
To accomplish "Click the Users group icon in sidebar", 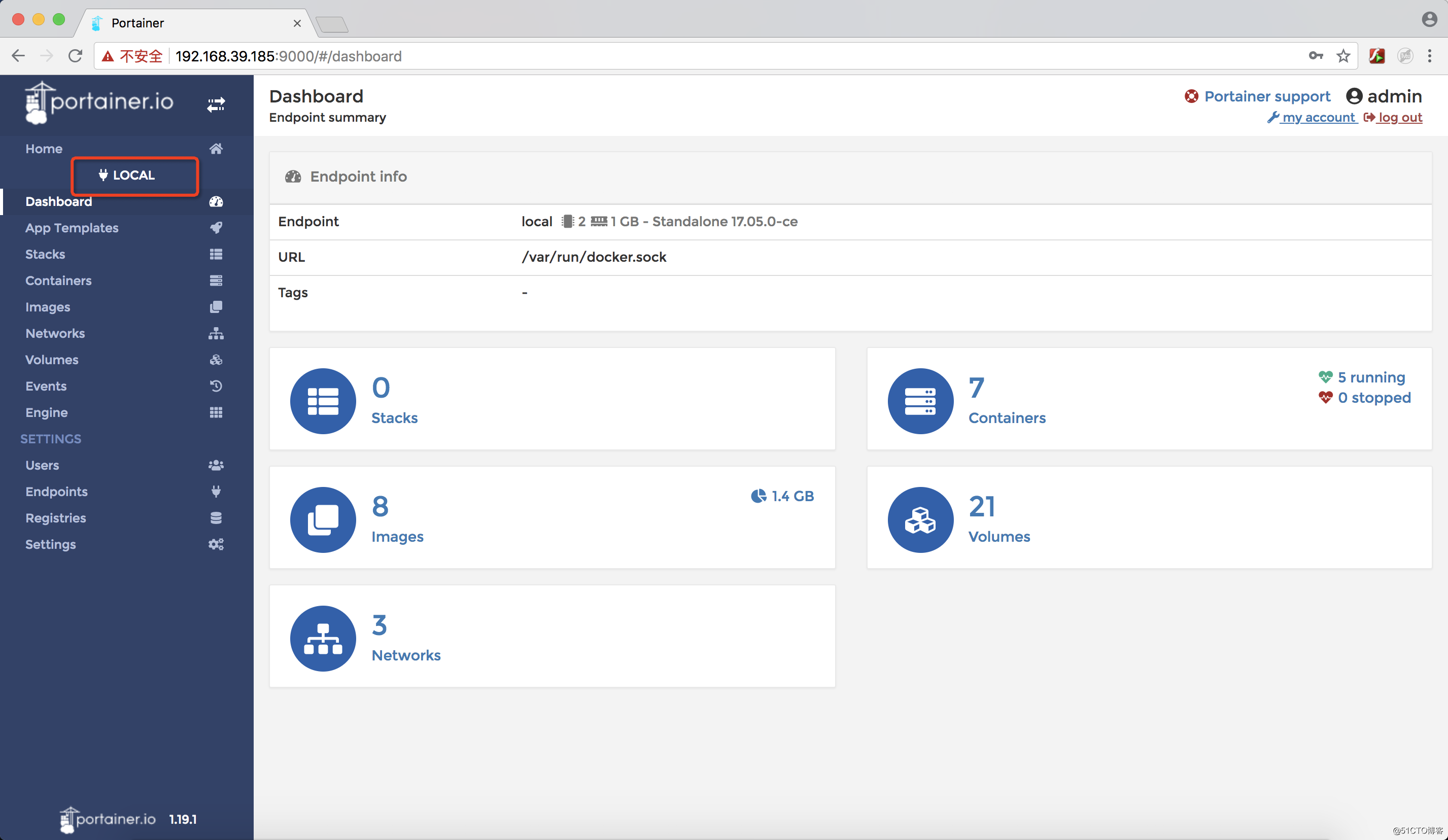I will pyautogui.click(x=216, y=465).
